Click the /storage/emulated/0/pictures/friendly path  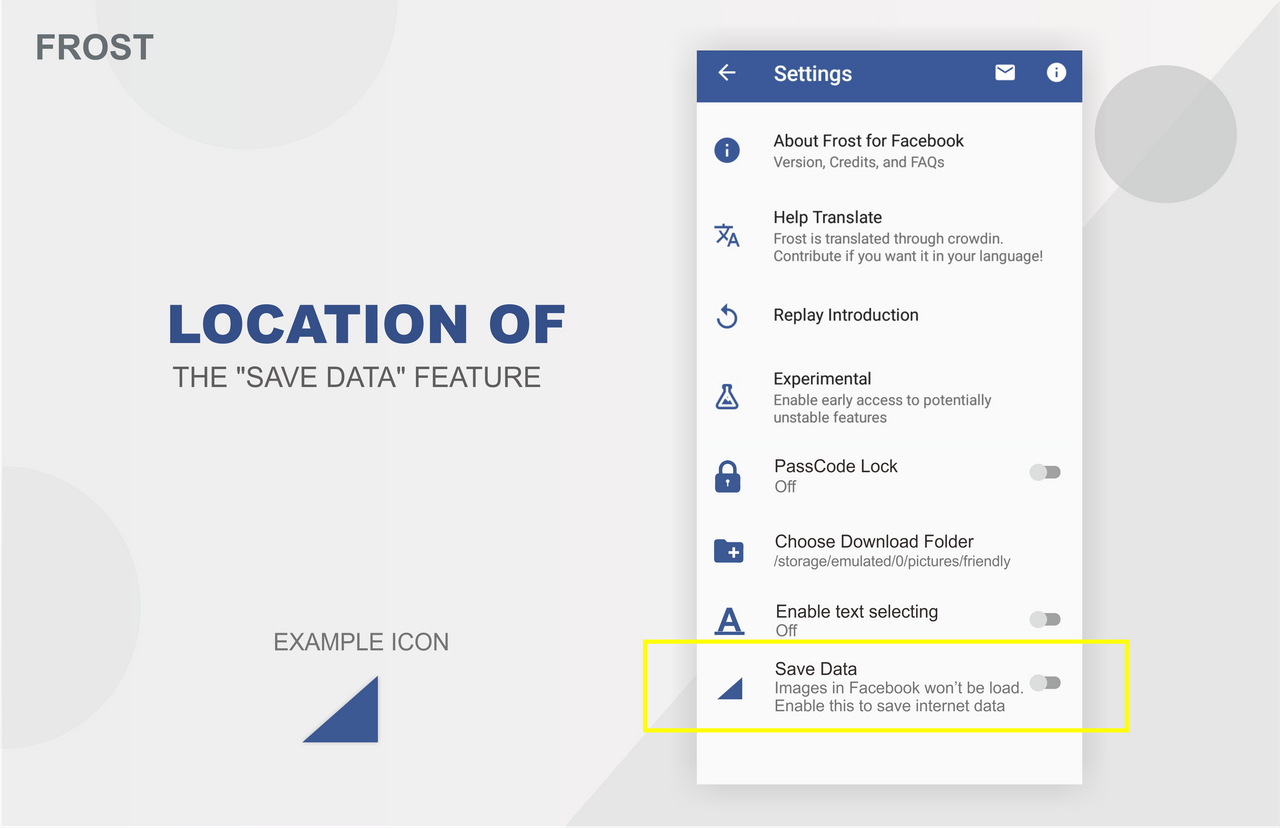click(892, 562)
